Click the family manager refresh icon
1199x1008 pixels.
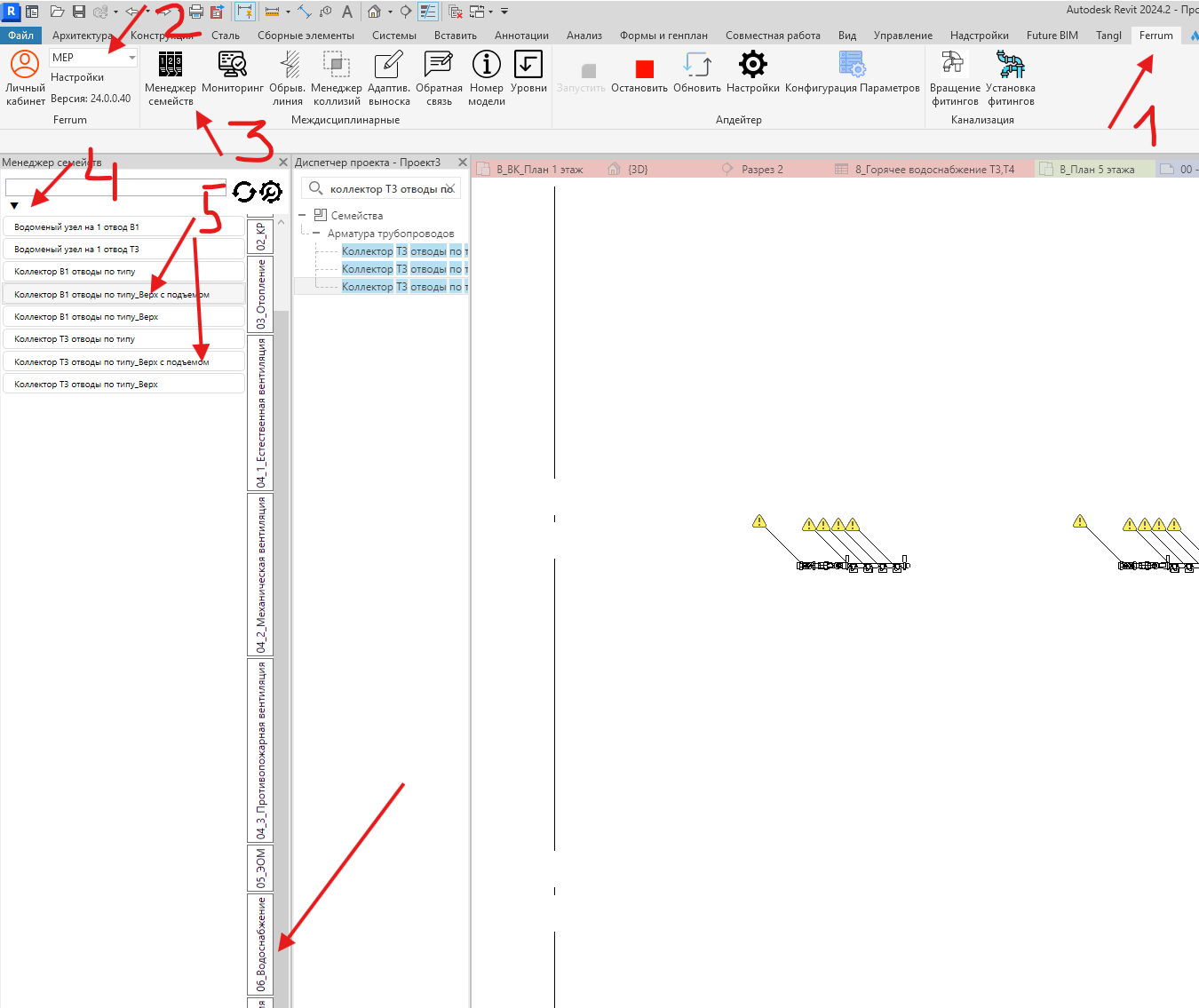pyautogui.click(x=243, y=191)
